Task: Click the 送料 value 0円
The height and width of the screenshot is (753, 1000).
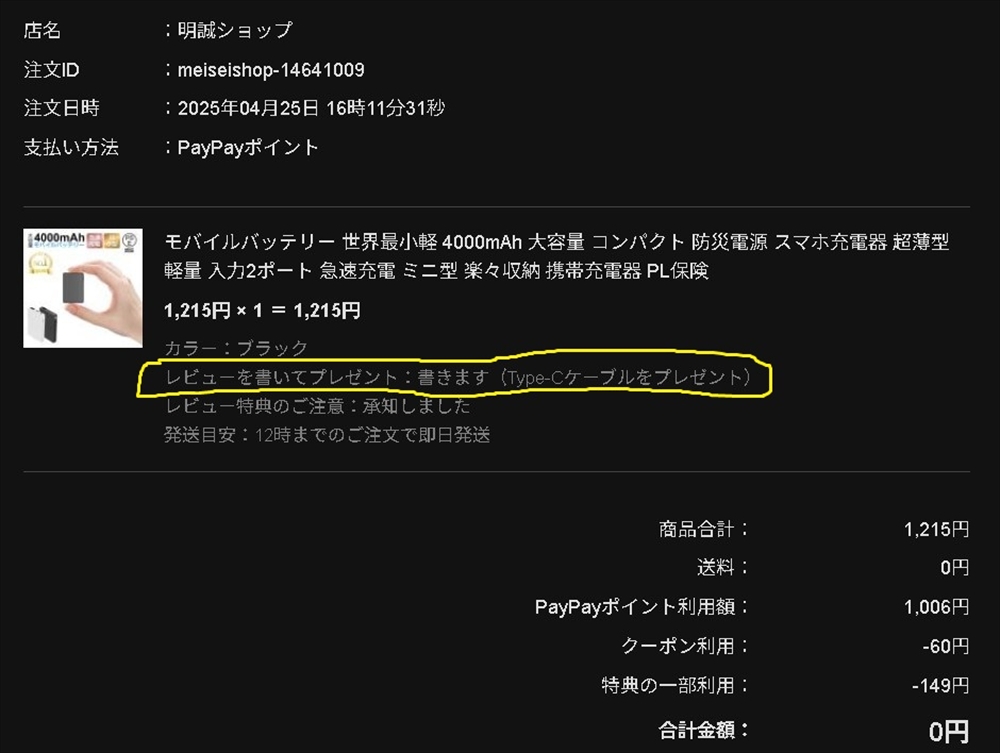Action: click(x=955, y=567)
